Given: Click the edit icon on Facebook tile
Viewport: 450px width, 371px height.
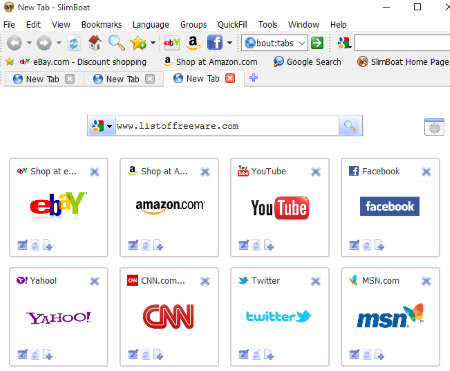Looking at the screenshot, I should pos(354,245).
